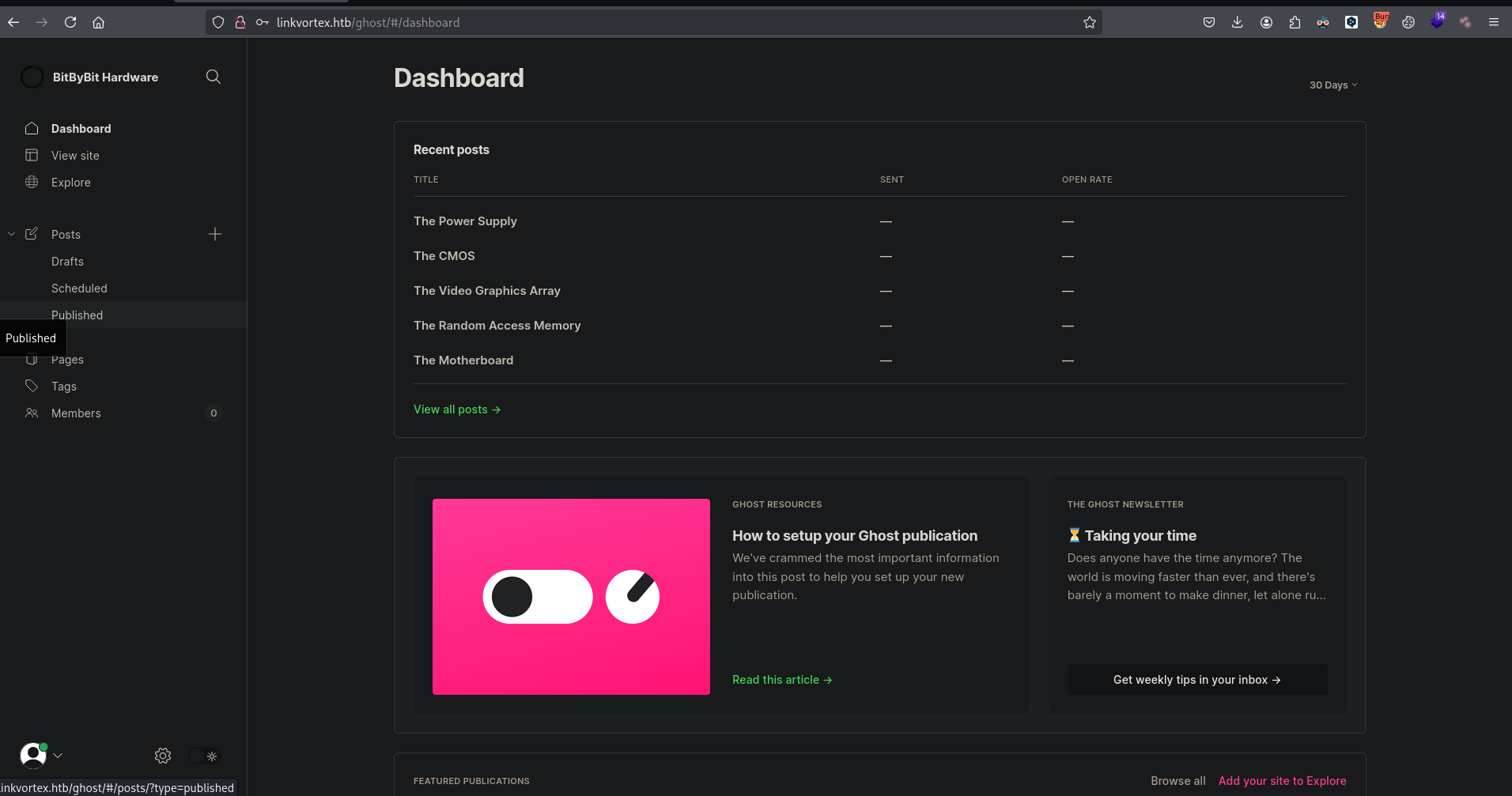This screenshot has height=796, width=1512.
Task: Click View all posts link
Action: (456, 409)
